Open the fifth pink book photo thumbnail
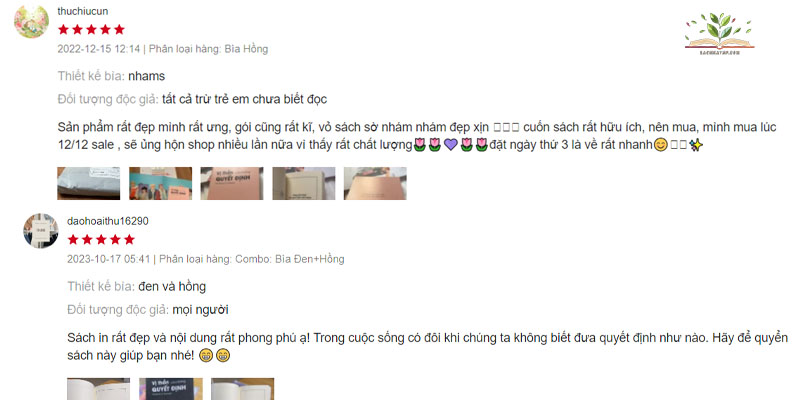Screen dimensions: 800x400 375,183
